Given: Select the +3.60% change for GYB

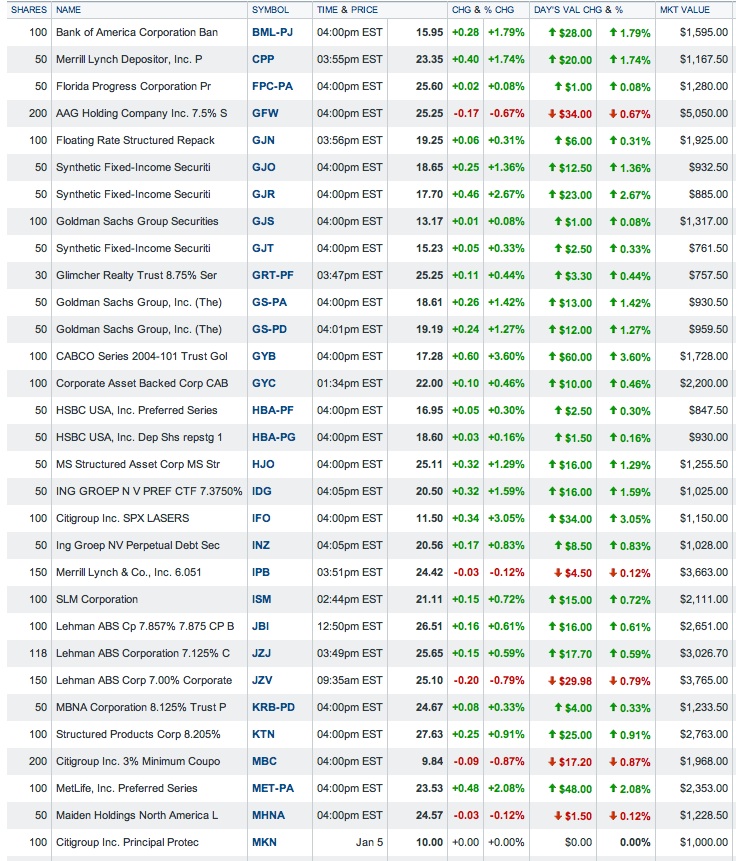Looking at the screenshot, I should [x=506, y=356].
